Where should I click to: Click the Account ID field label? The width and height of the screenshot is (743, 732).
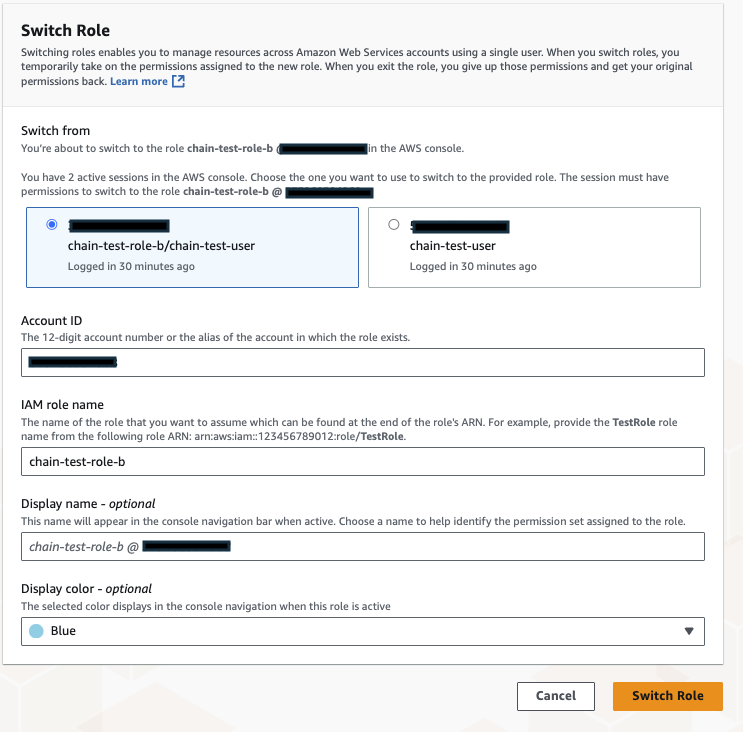(52, 321)
